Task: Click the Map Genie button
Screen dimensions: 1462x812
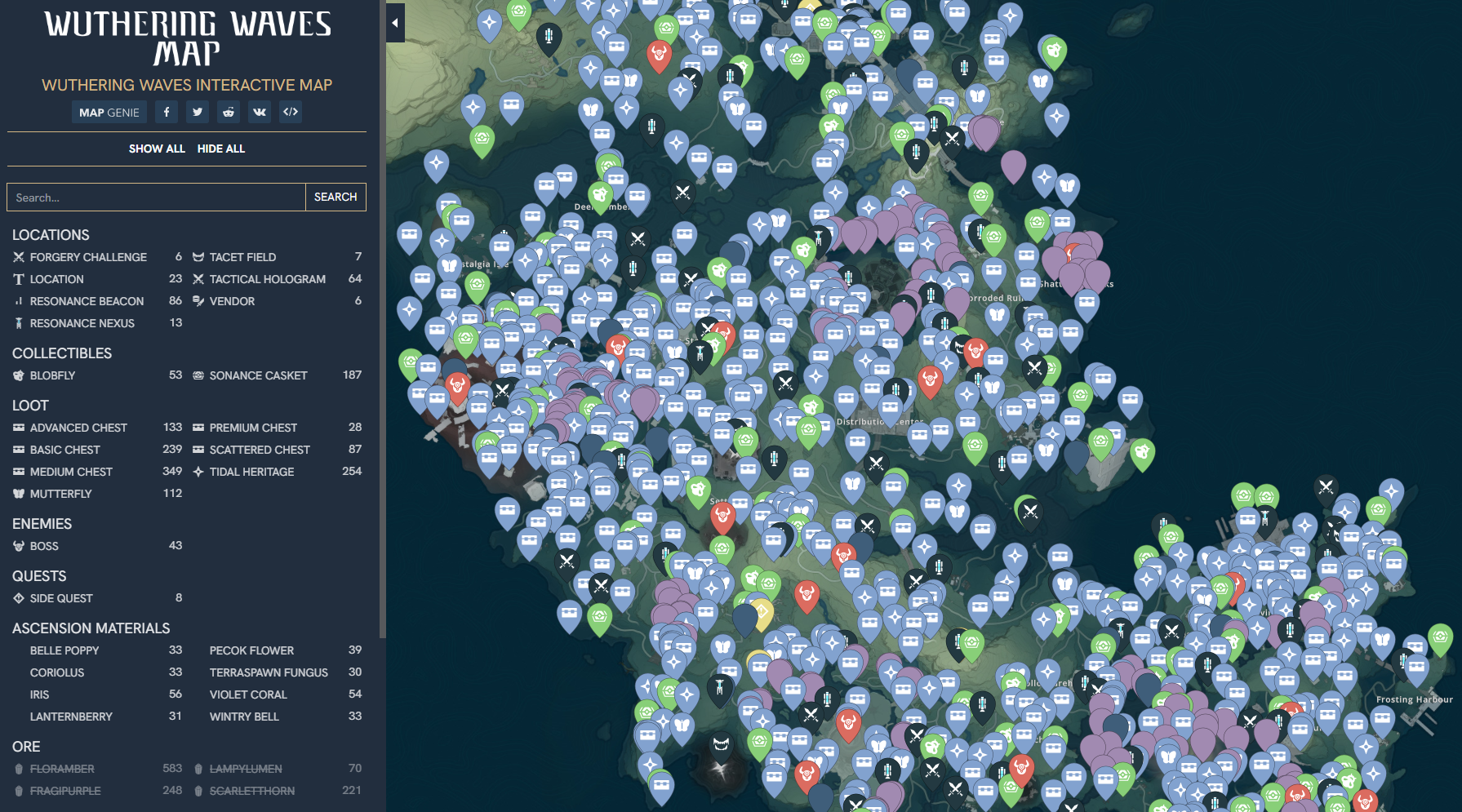Action: coord(109,113)
